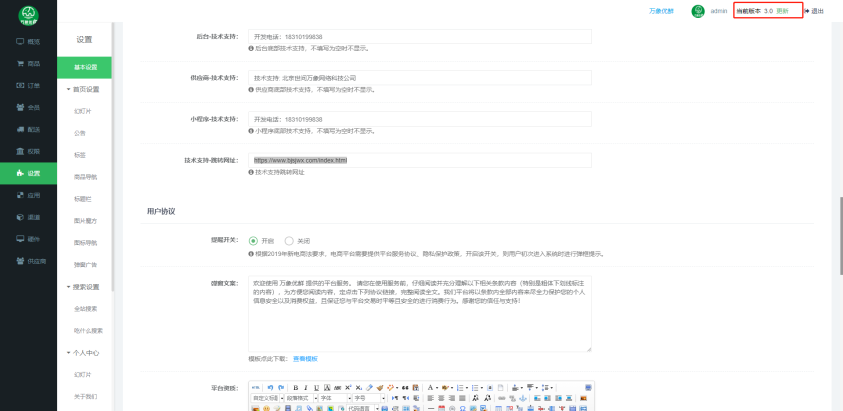Click the 查看模板 link
The height and width of the screenshot is (411, 843).
tap(305, 359)
